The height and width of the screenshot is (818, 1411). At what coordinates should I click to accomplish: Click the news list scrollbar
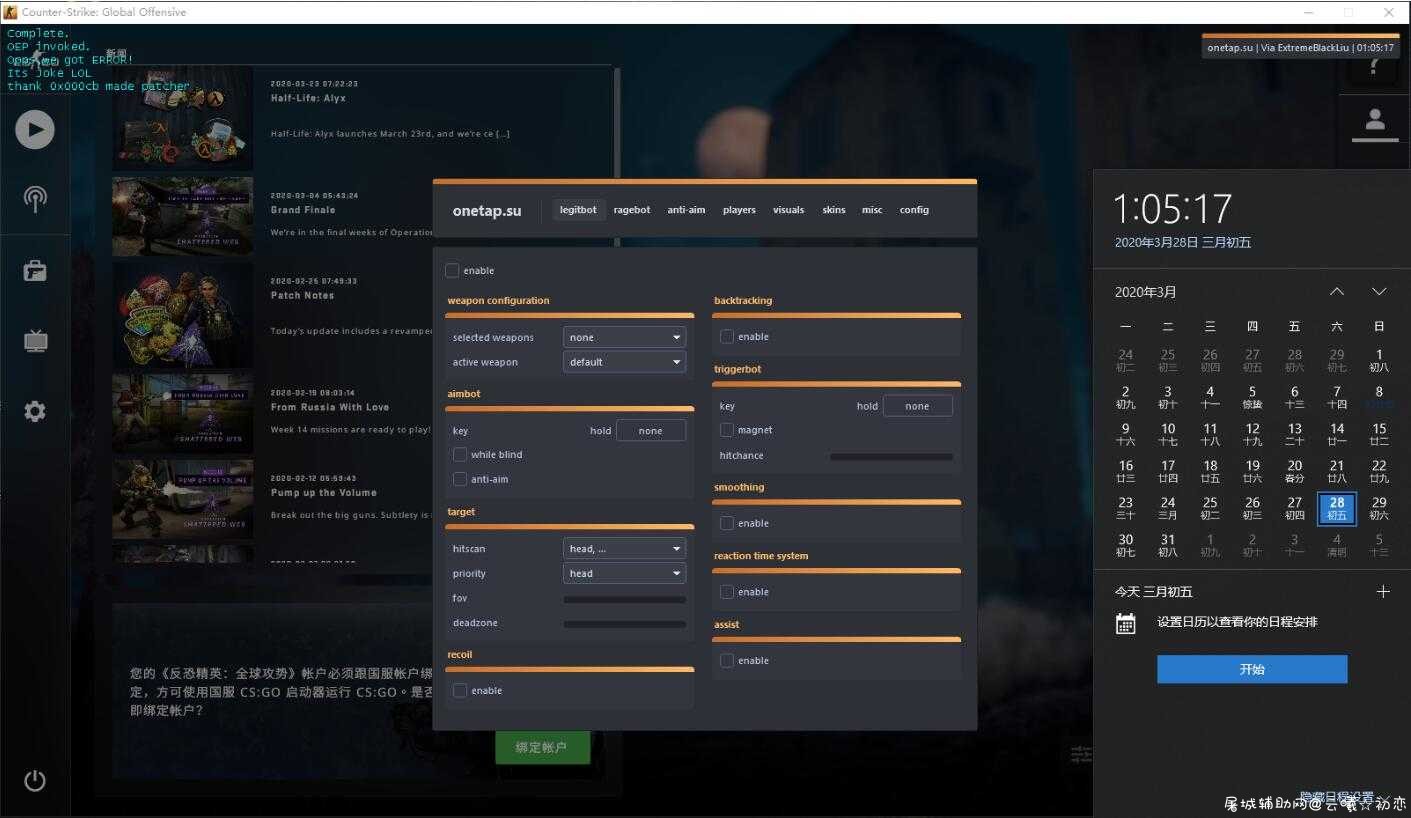click(617, 156)
